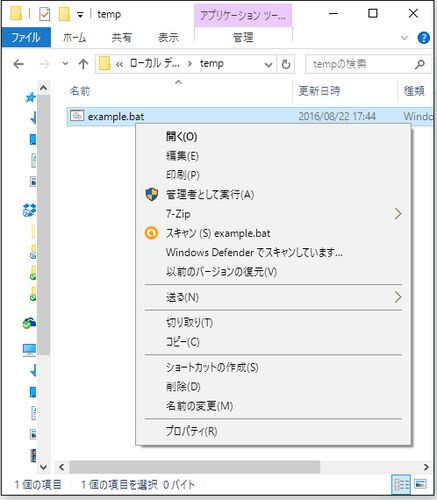
Task: Switch to large icons view in status bar
Action: [x=420, y=484]
